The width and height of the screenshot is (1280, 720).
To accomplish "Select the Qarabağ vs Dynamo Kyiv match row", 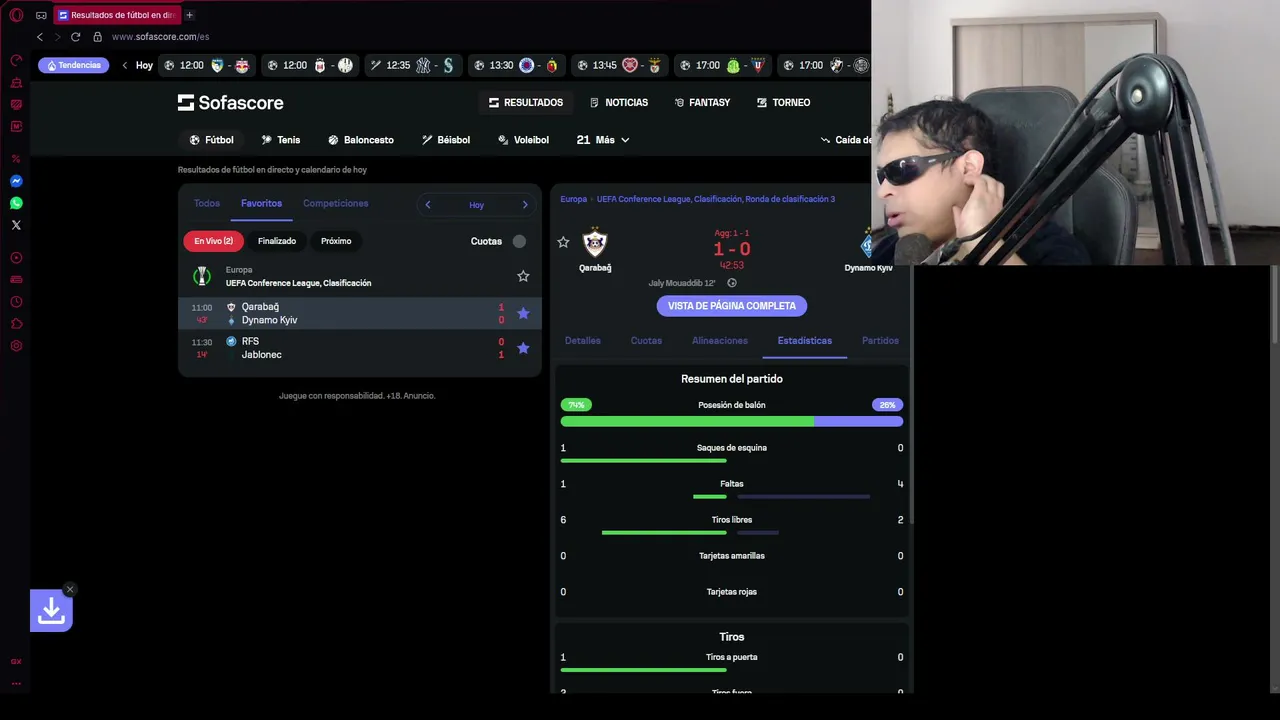I will pyautogui.click(x=360, y=313).
